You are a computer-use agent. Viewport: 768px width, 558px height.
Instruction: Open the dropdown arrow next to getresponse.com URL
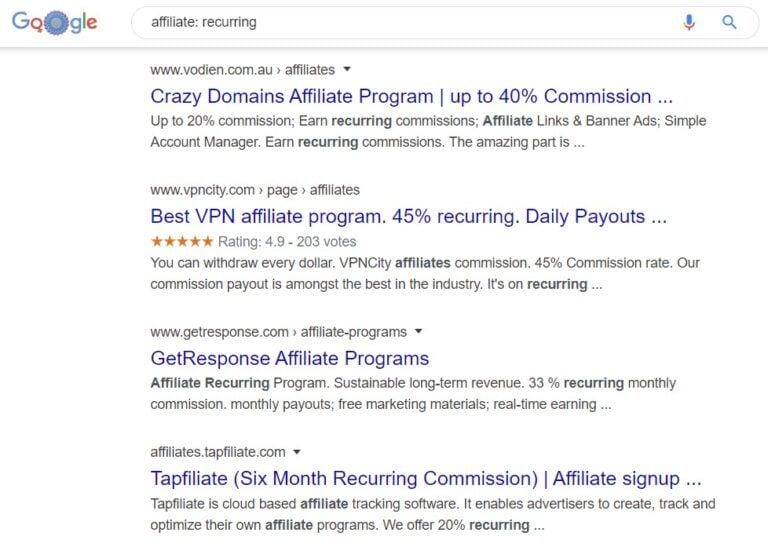tap(419, 331)
